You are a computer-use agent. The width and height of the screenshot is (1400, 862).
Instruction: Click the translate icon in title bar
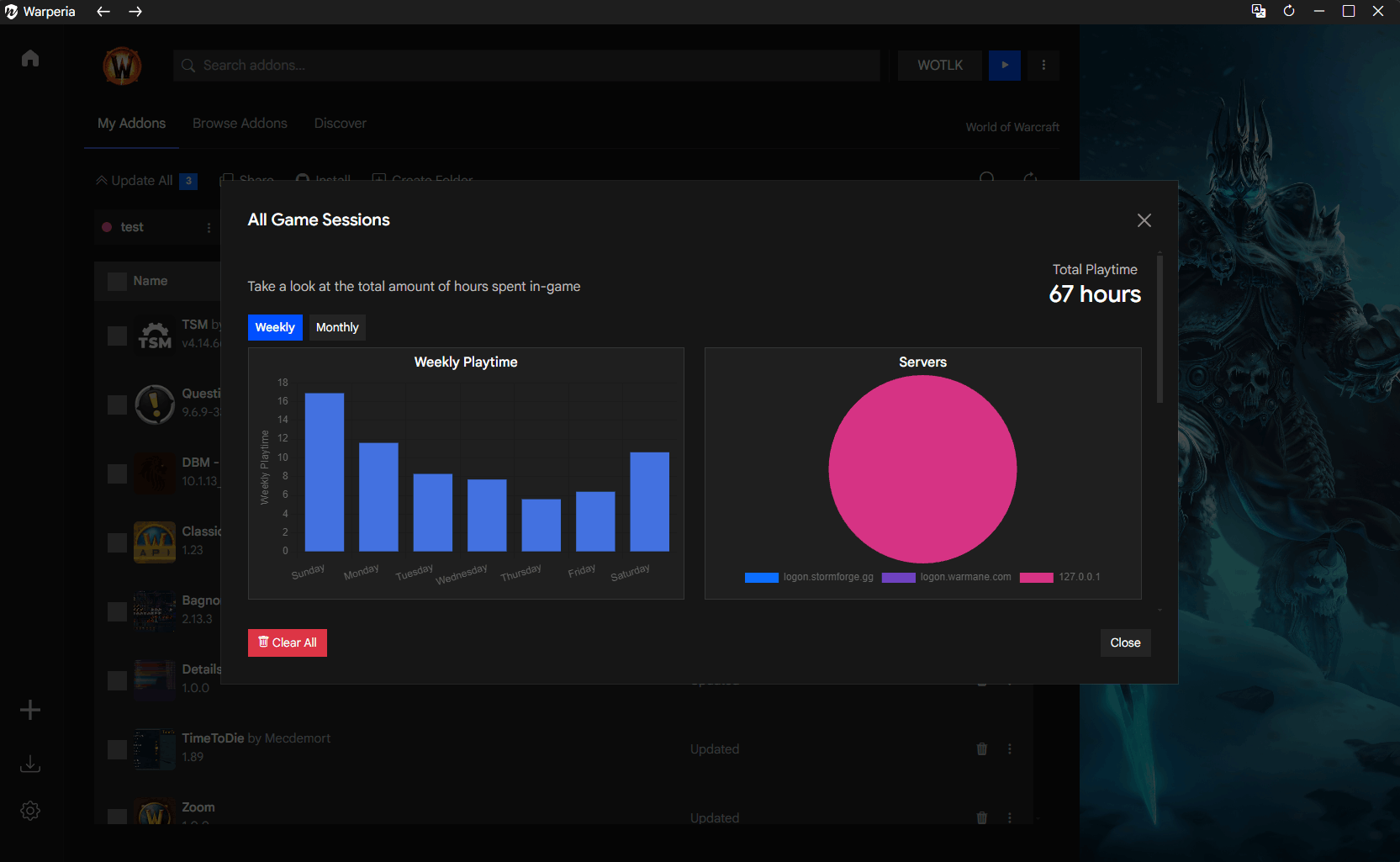tap(1259, 11)
